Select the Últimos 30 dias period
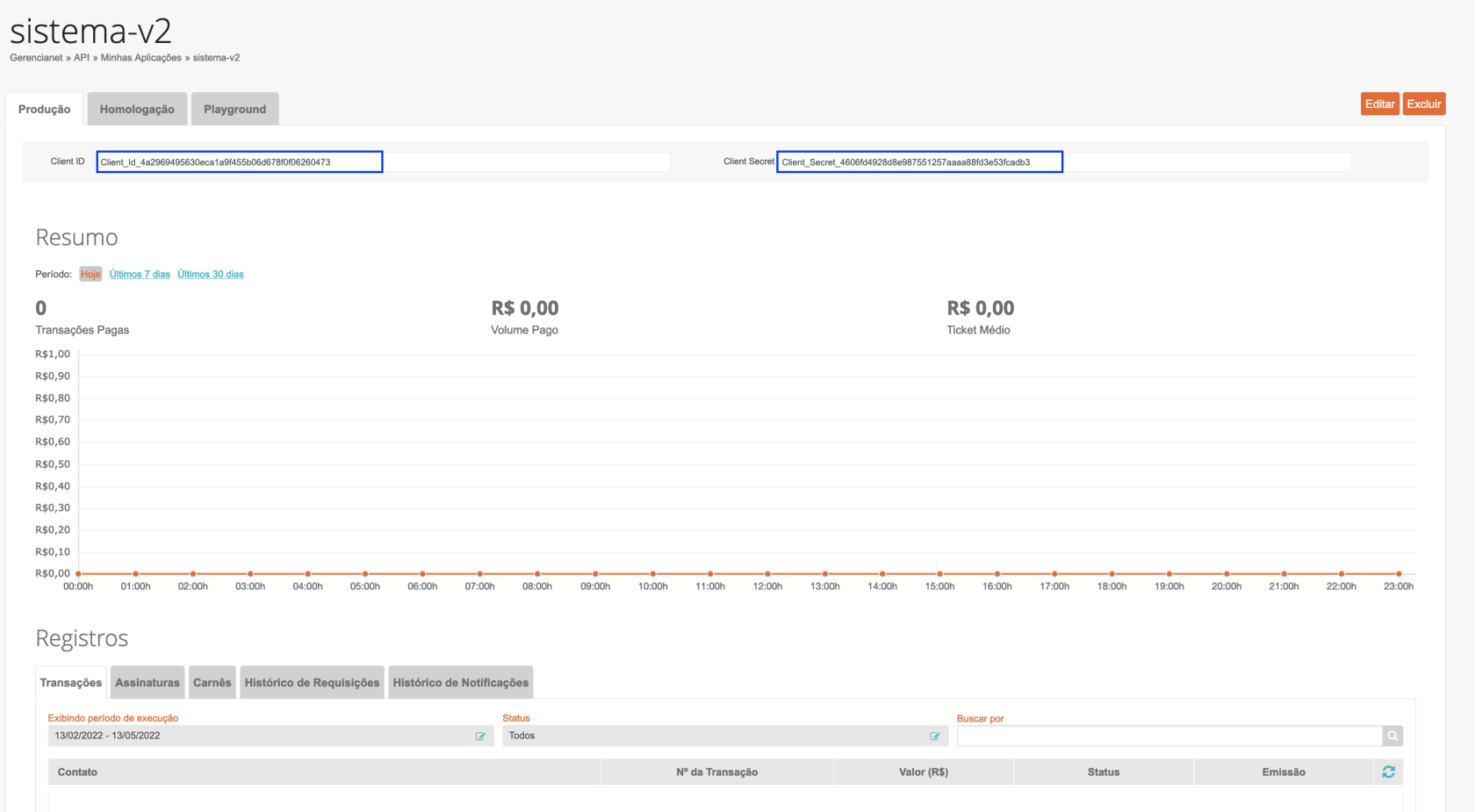Image resolution: width=1475 pixels, height=812 pixels. coord(211,274)
